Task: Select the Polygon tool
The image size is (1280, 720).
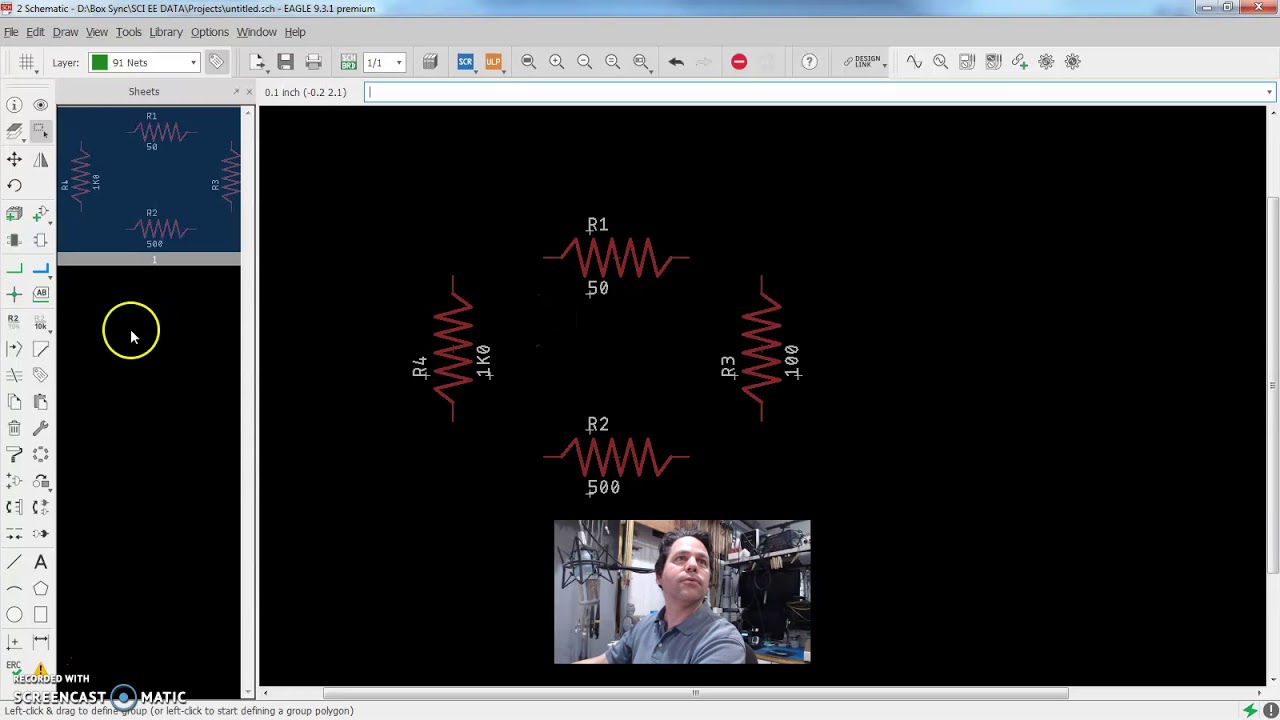Action: click(40, 589)
